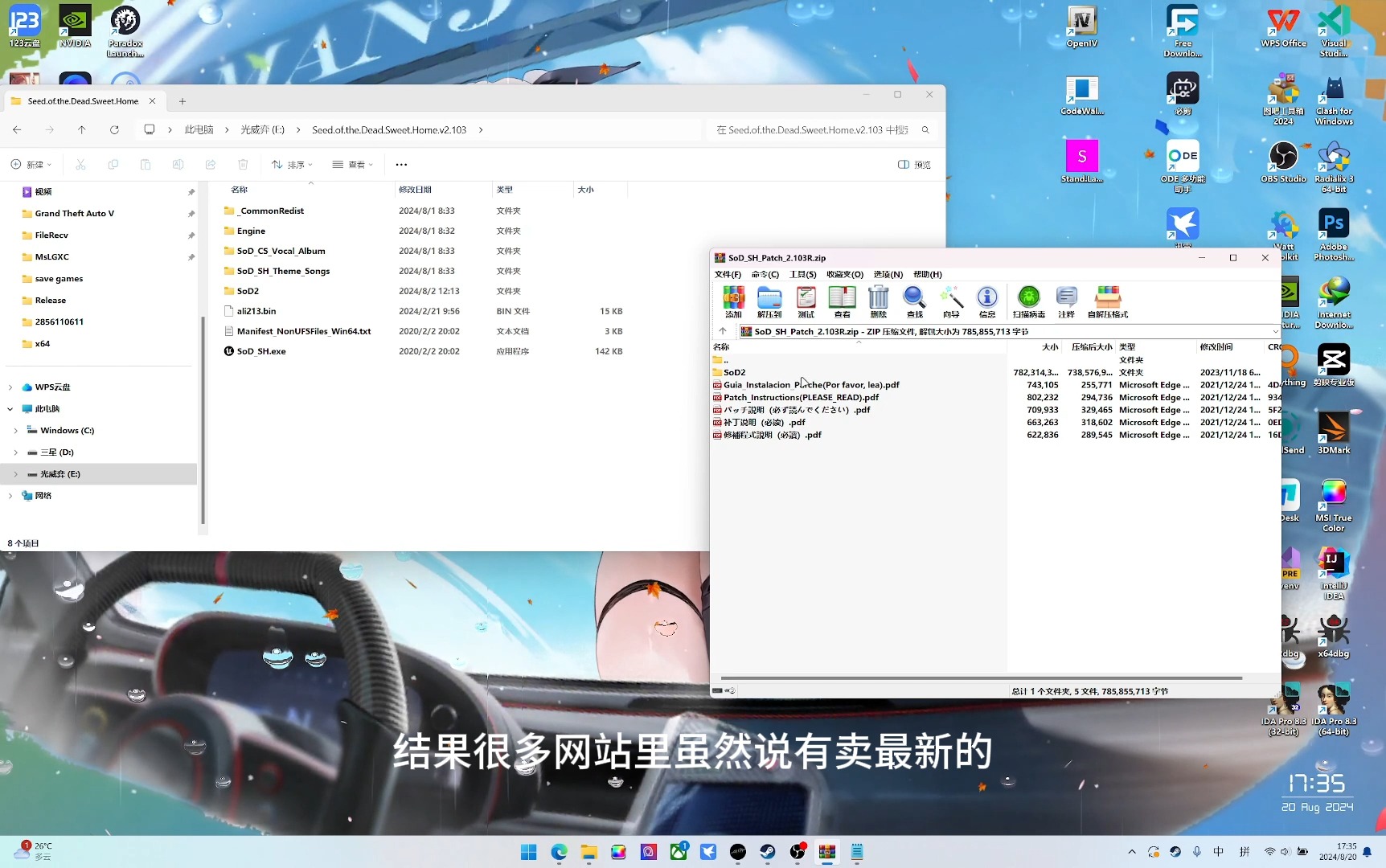Click Explorer's up-directory arrow
1386x868 pixels.
click(x=81, y=129)
